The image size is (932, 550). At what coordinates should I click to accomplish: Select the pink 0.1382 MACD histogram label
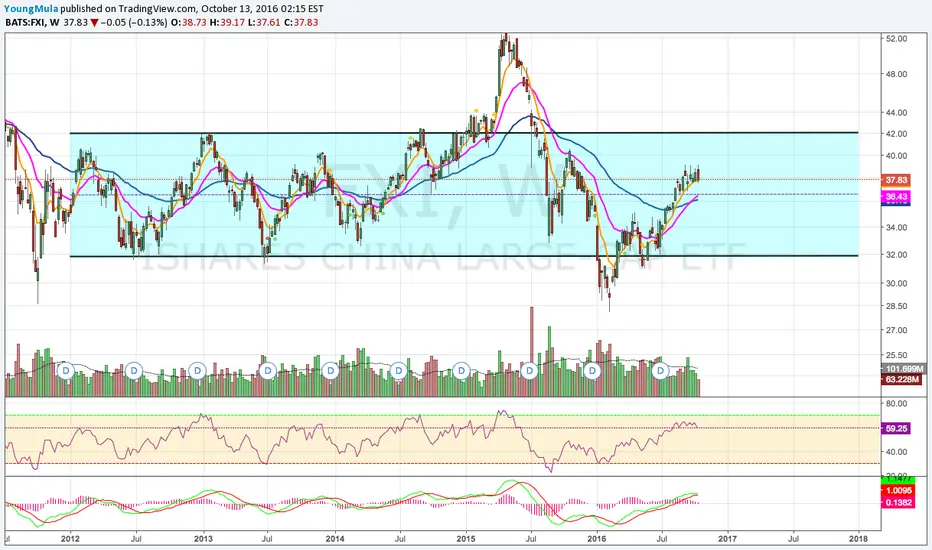tap(898, 502)
